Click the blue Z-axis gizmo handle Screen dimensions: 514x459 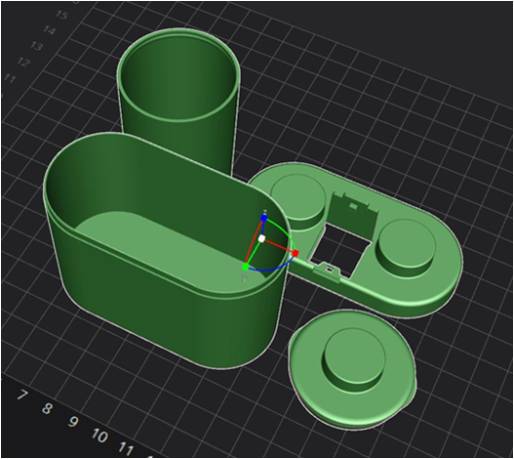(264, 218)
